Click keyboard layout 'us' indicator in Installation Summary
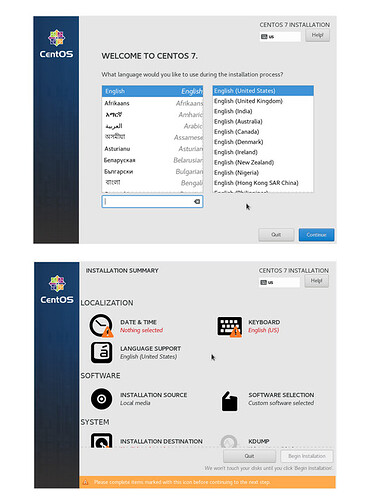Screen dimensions: 388x500 point(279,282)
